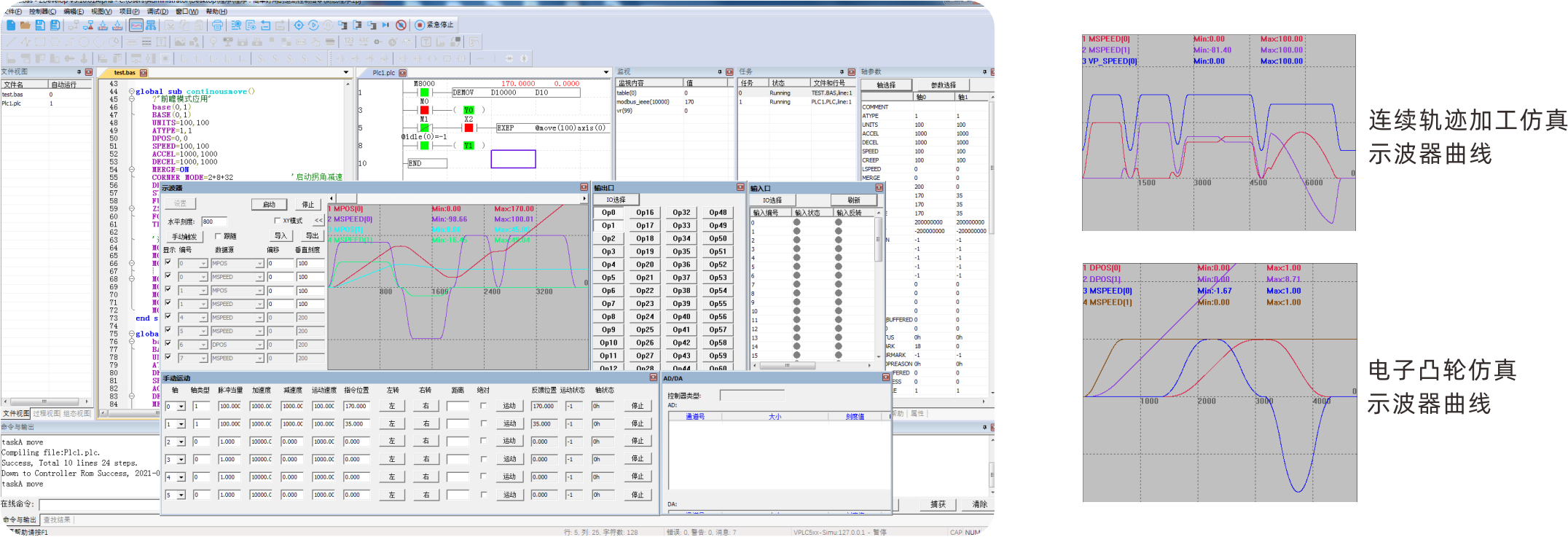Switch to the Plc1.plc tab
Screen dimensions: 1568x537
(383, 73)
